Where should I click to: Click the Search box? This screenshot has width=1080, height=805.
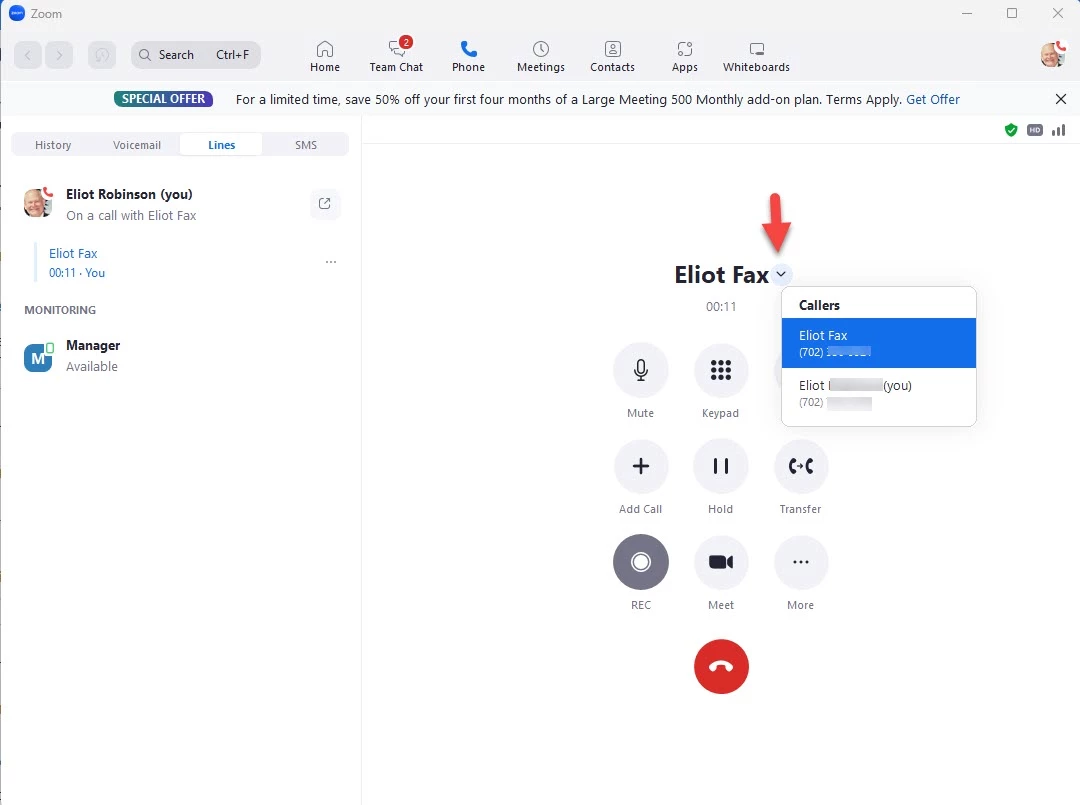tap(196, 55)
